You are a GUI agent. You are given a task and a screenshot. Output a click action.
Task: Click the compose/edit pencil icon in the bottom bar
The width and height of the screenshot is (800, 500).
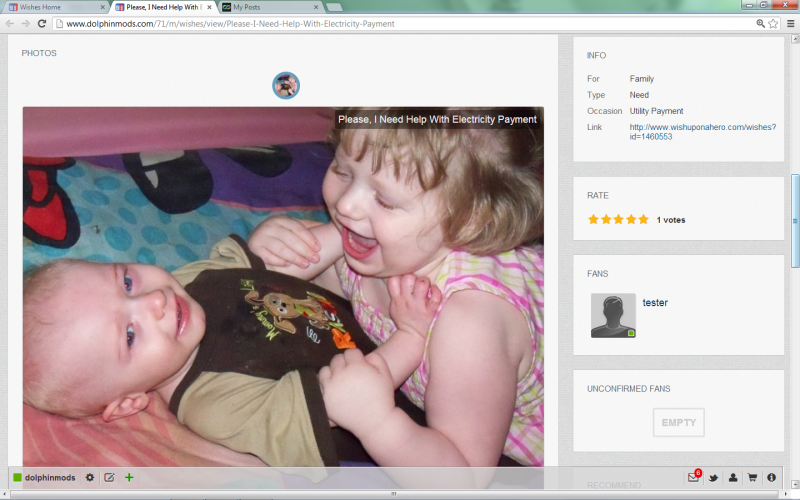click(x=109, y=478)
